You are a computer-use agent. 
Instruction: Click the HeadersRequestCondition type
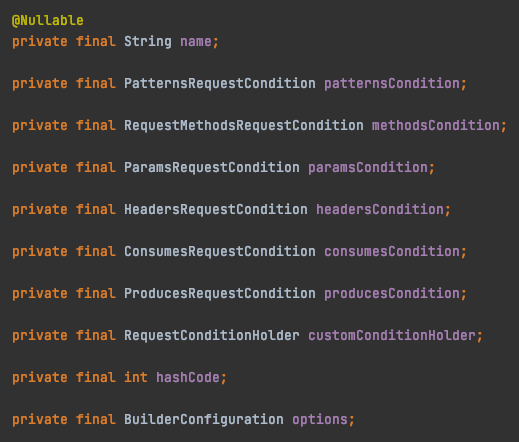216,210
